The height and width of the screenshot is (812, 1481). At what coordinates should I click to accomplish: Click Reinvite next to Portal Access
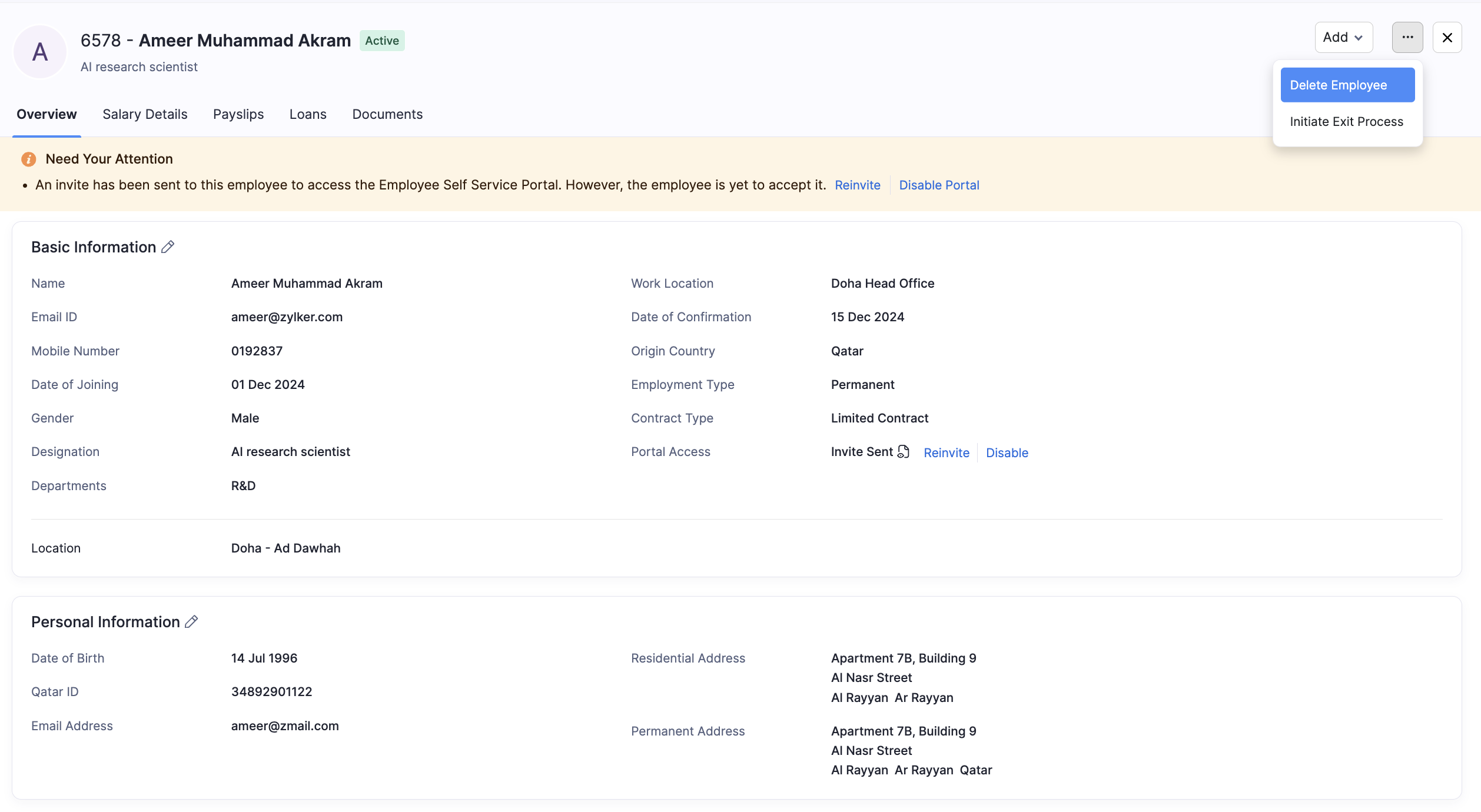(x=947, y=453)
